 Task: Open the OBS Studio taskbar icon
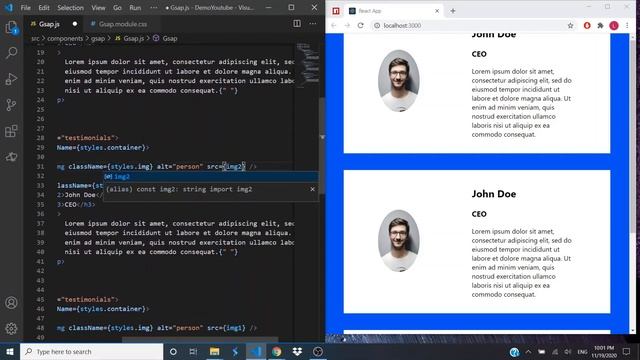pos(318,351)
